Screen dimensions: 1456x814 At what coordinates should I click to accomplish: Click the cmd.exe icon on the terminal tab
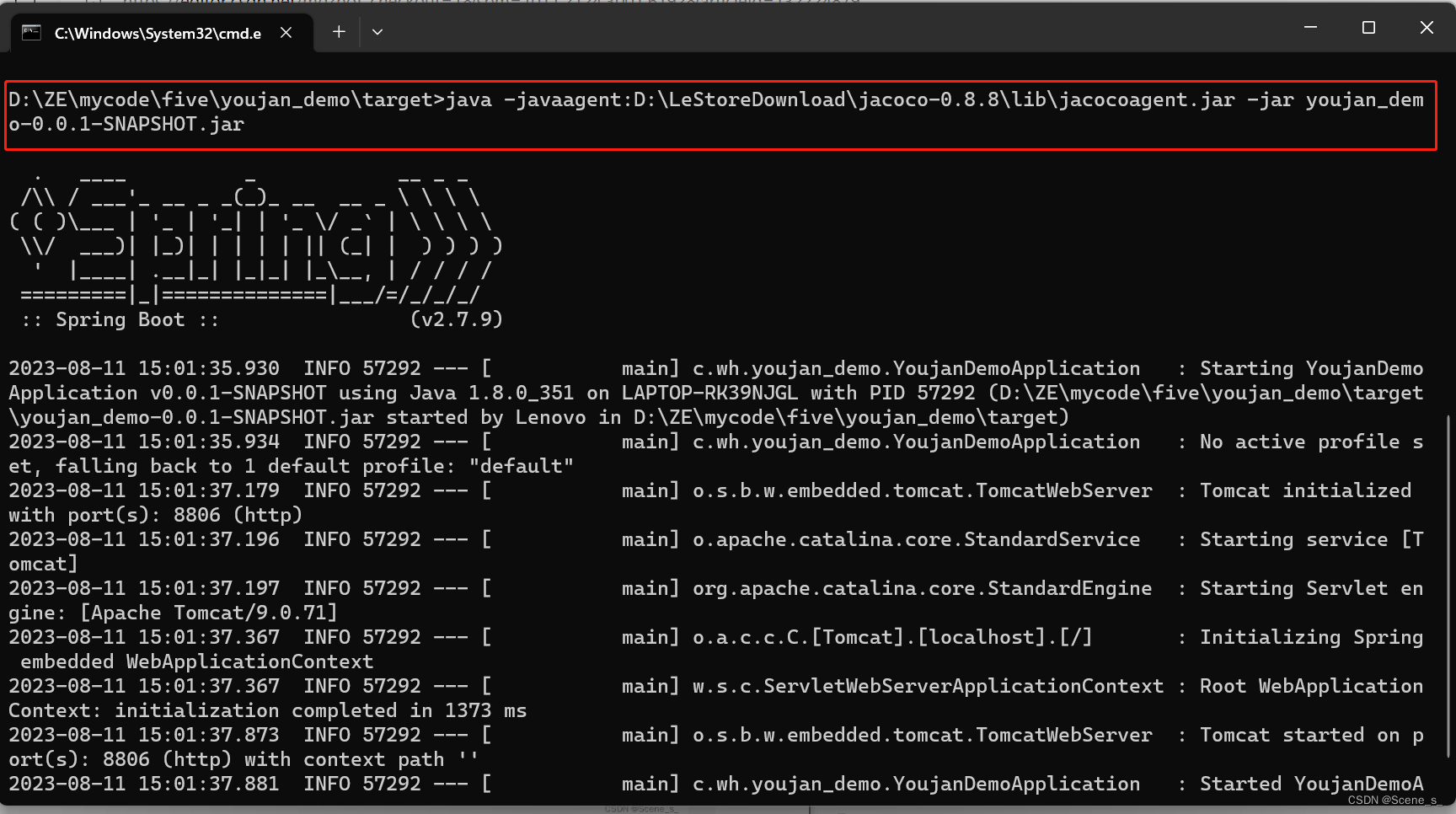pos(30,32)
